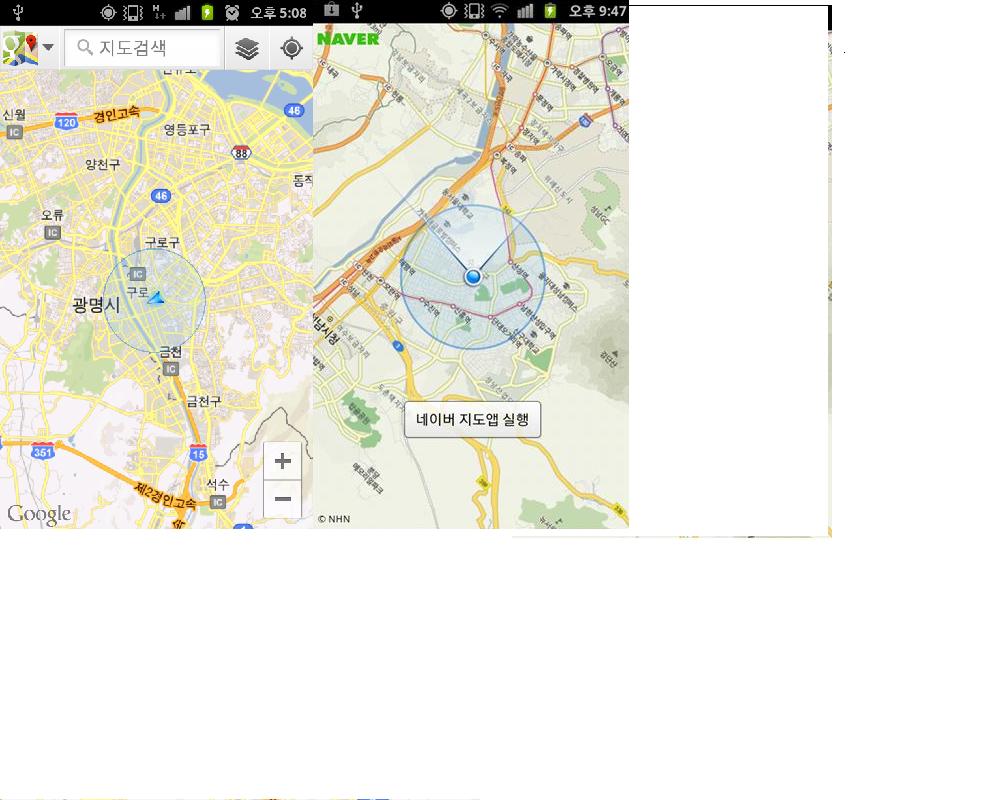Focus the 지도검색 search field
Viewport: 1000px width, 800px height.
pyautogui.click(x=143, y=48)
